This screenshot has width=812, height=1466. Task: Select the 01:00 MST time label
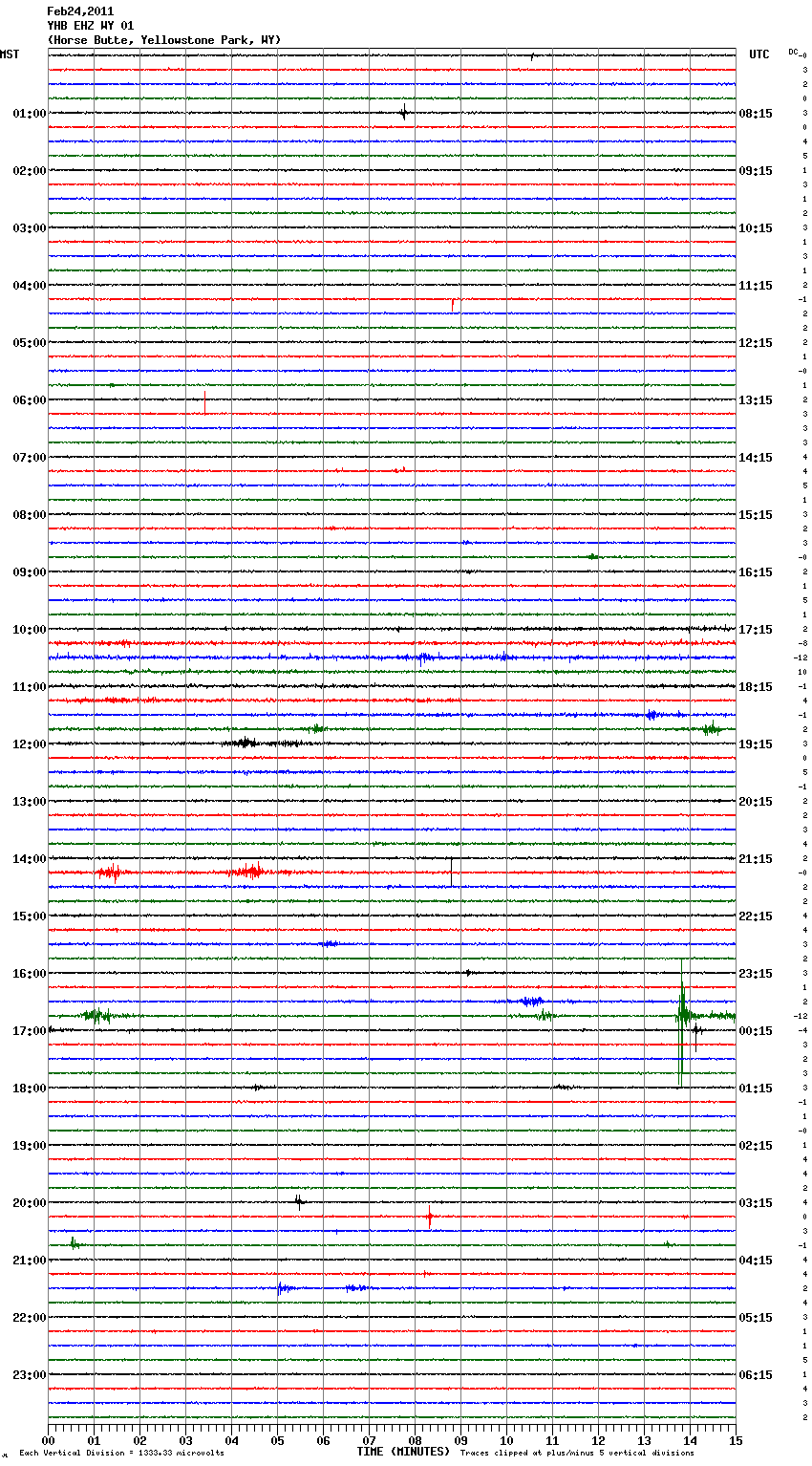coord(30,114)
